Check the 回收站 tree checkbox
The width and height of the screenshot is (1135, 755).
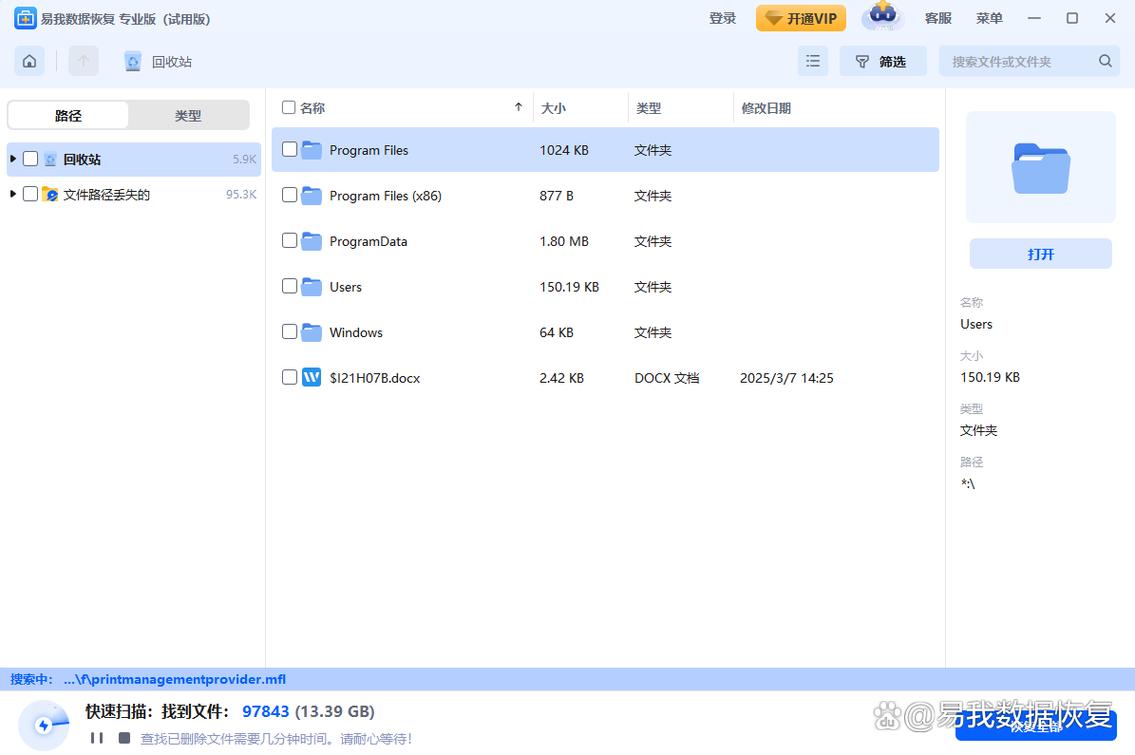click(x=30, y=159)
